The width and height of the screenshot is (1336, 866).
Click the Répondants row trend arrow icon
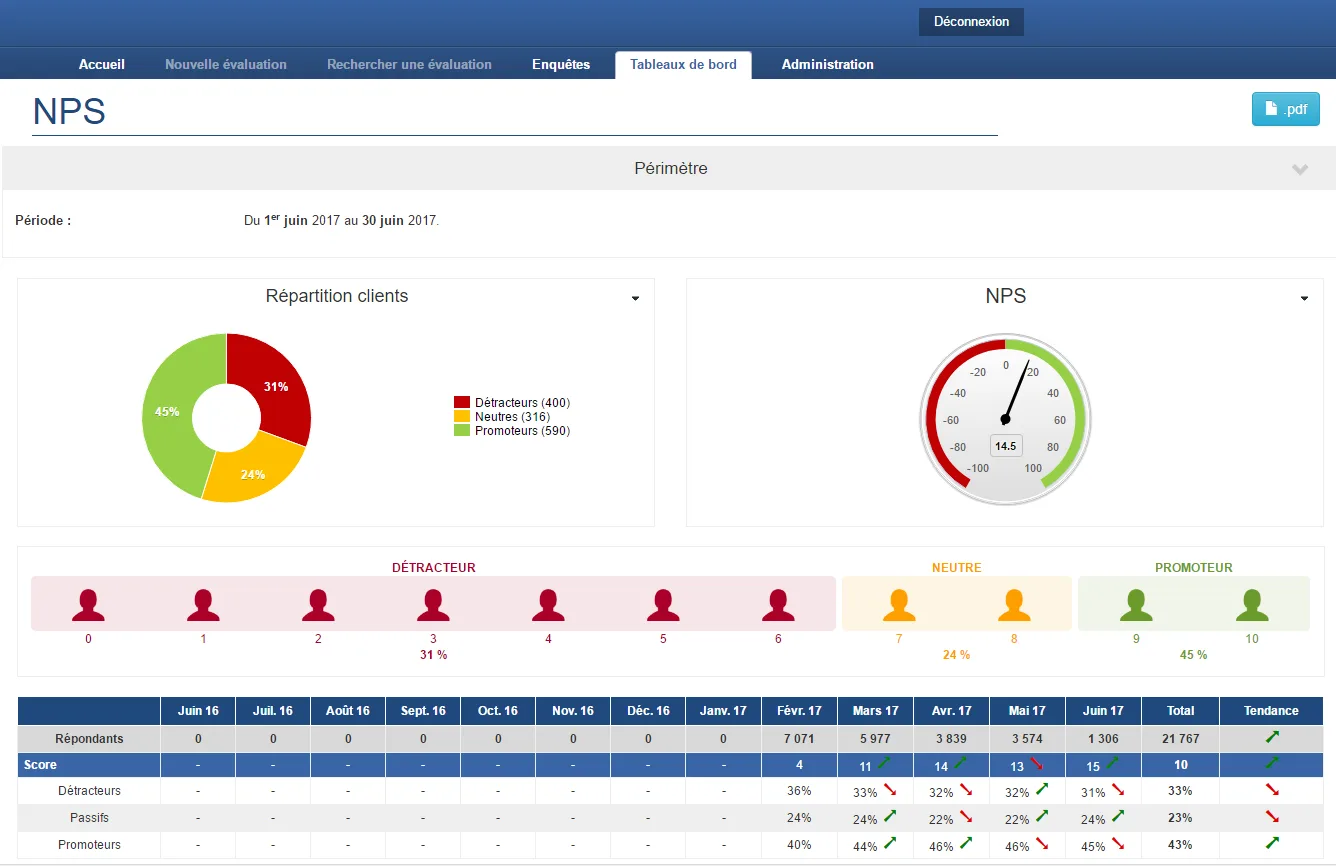pos(1272,737)
